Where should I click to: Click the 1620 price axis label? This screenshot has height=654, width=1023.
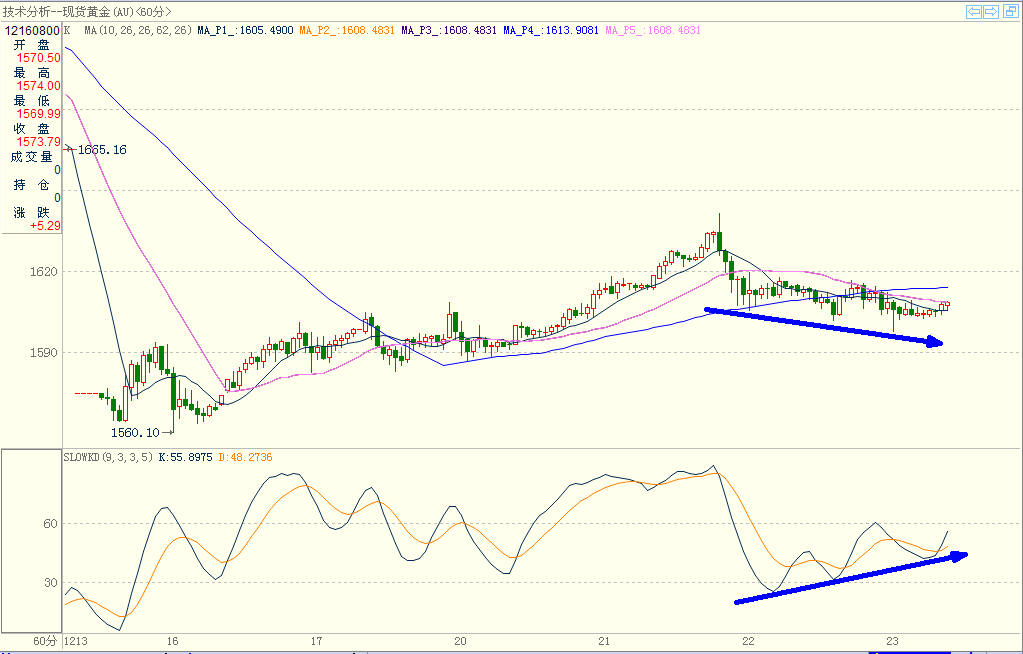(44, 272)
